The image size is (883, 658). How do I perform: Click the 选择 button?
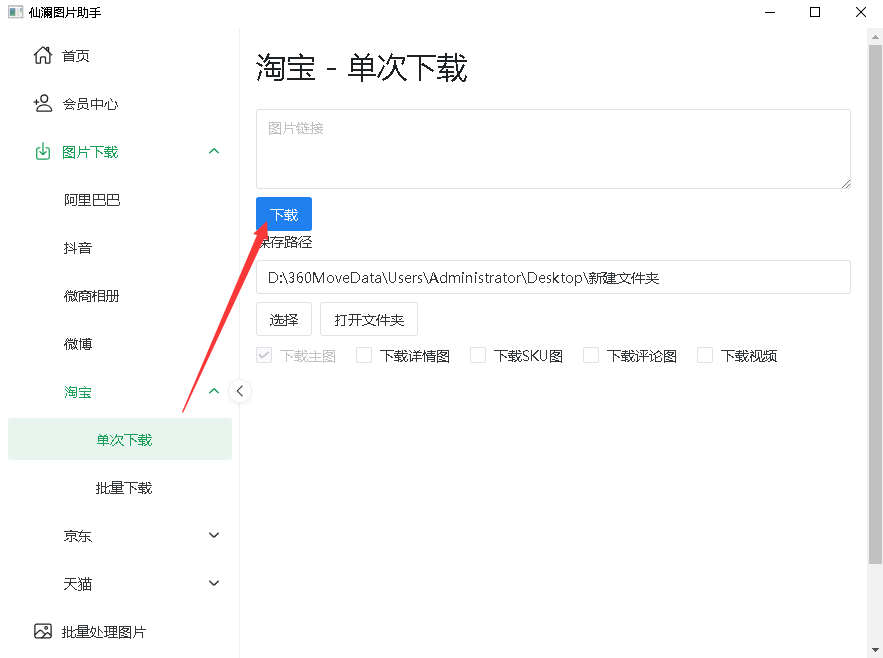284,319
